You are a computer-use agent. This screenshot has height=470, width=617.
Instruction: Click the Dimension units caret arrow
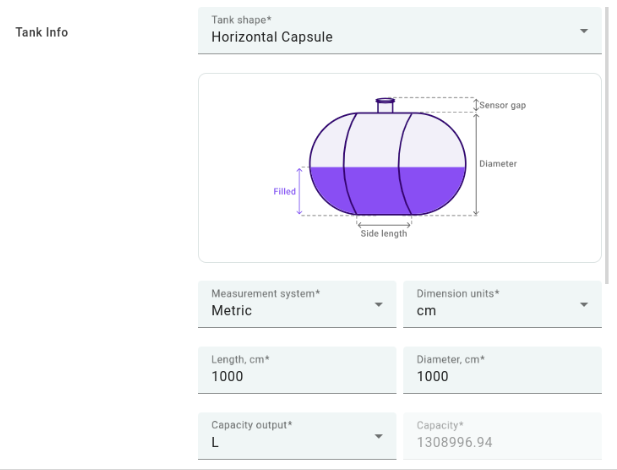(584, 304)
